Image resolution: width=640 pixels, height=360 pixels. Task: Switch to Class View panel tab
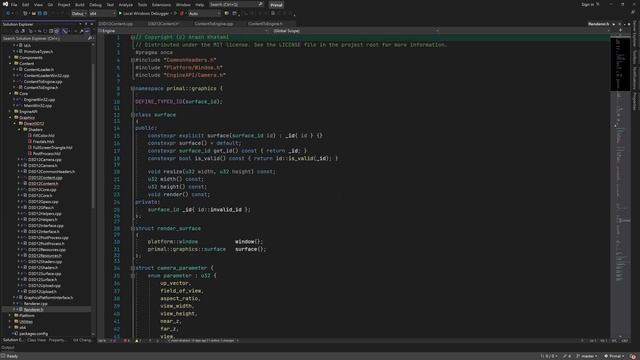click(37, 340)
